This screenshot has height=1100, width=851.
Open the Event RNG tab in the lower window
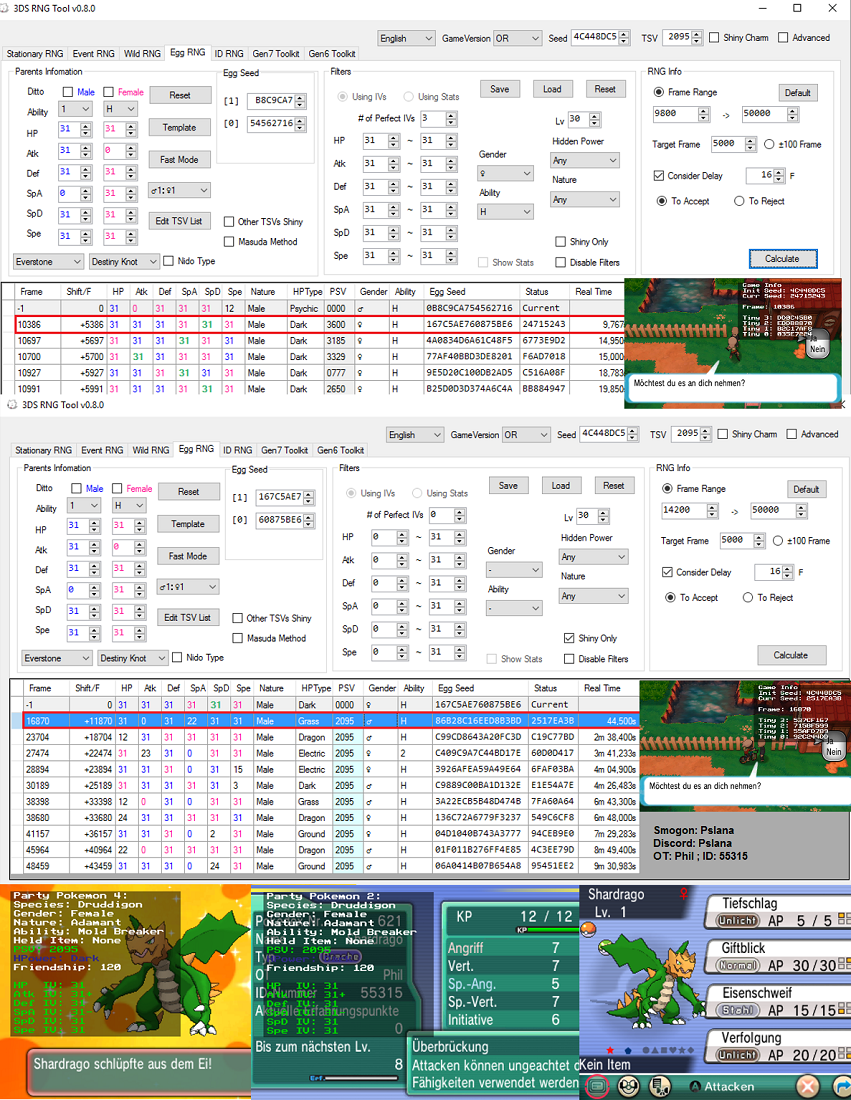[x=102, y=450]
